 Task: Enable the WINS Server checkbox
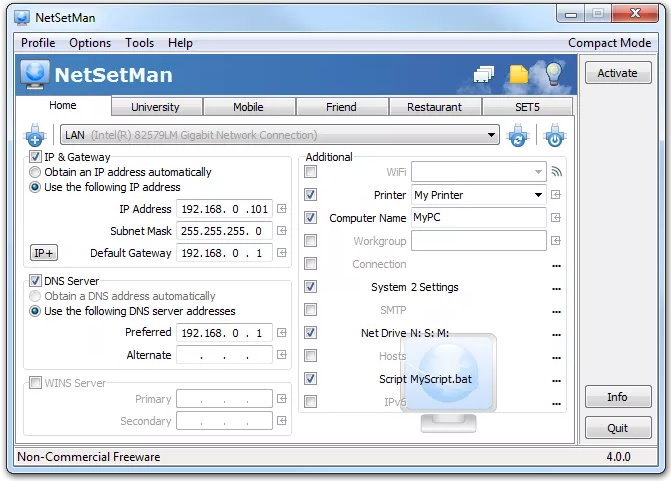36,382
